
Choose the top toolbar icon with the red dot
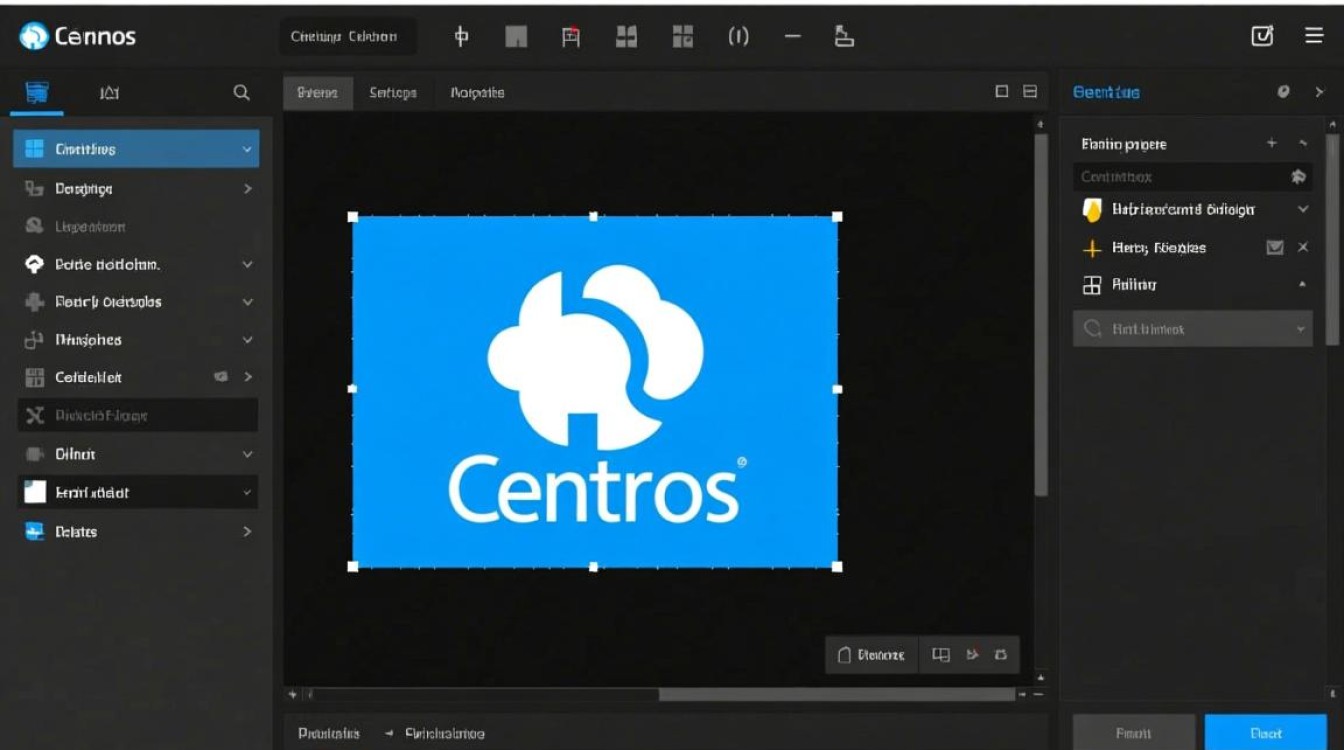(571, 37)
